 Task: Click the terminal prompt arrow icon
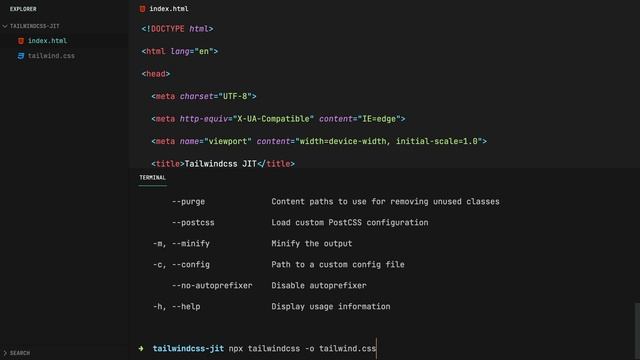coord(141,349)
